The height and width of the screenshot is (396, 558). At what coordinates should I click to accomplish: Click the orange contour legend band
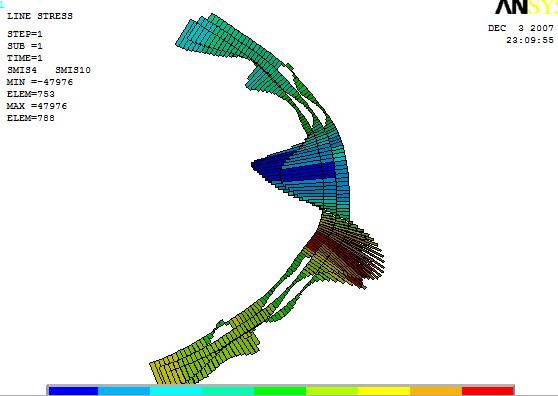pyautogui.click(x=436, y=391)
